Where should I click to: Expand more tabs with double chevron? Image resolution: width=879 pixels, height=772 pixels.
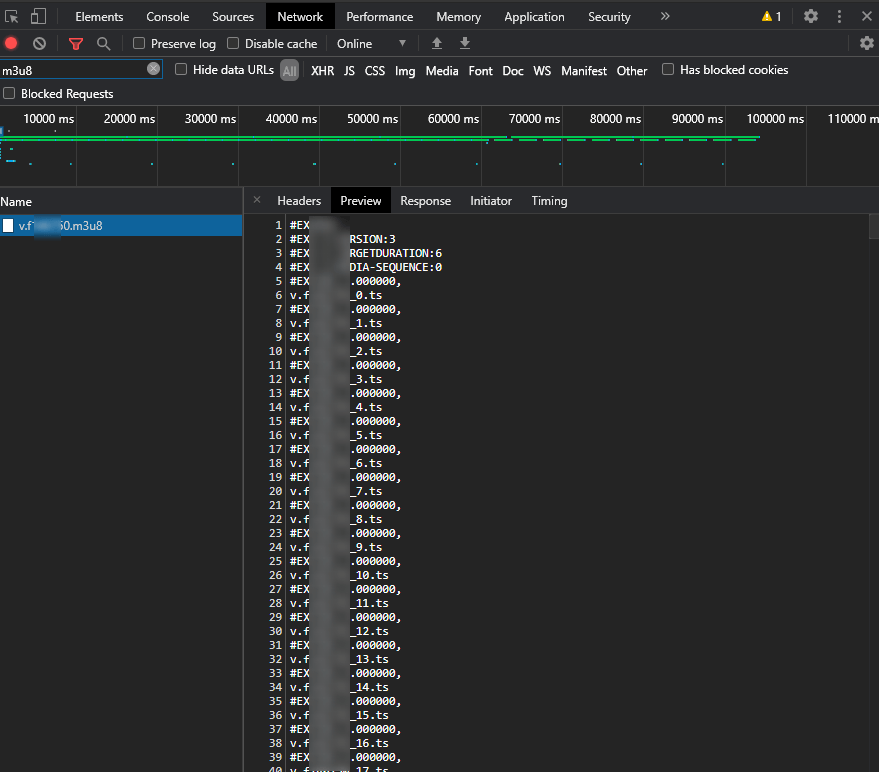(x=666, y=16)
